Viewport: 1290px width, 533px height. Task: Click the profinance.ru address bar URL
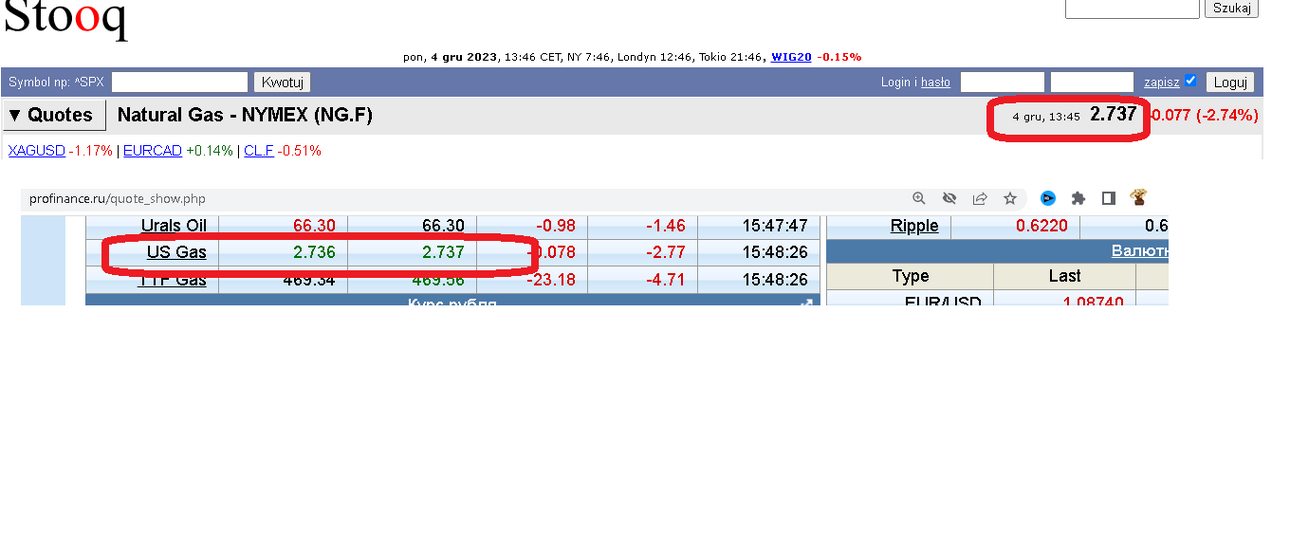click(x=117, y=199)
